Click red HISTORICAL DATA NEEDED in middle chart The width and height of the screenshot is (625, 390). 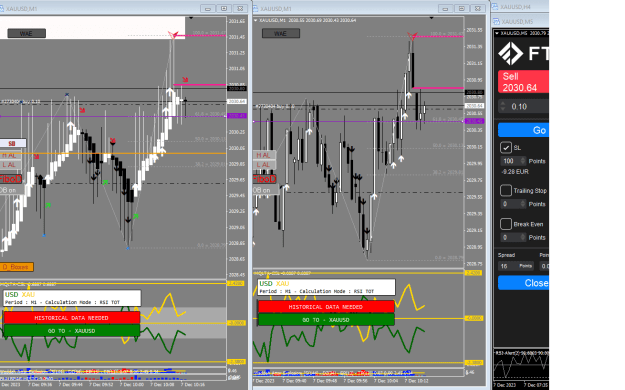pyautogui.click(x=326, y=307)
